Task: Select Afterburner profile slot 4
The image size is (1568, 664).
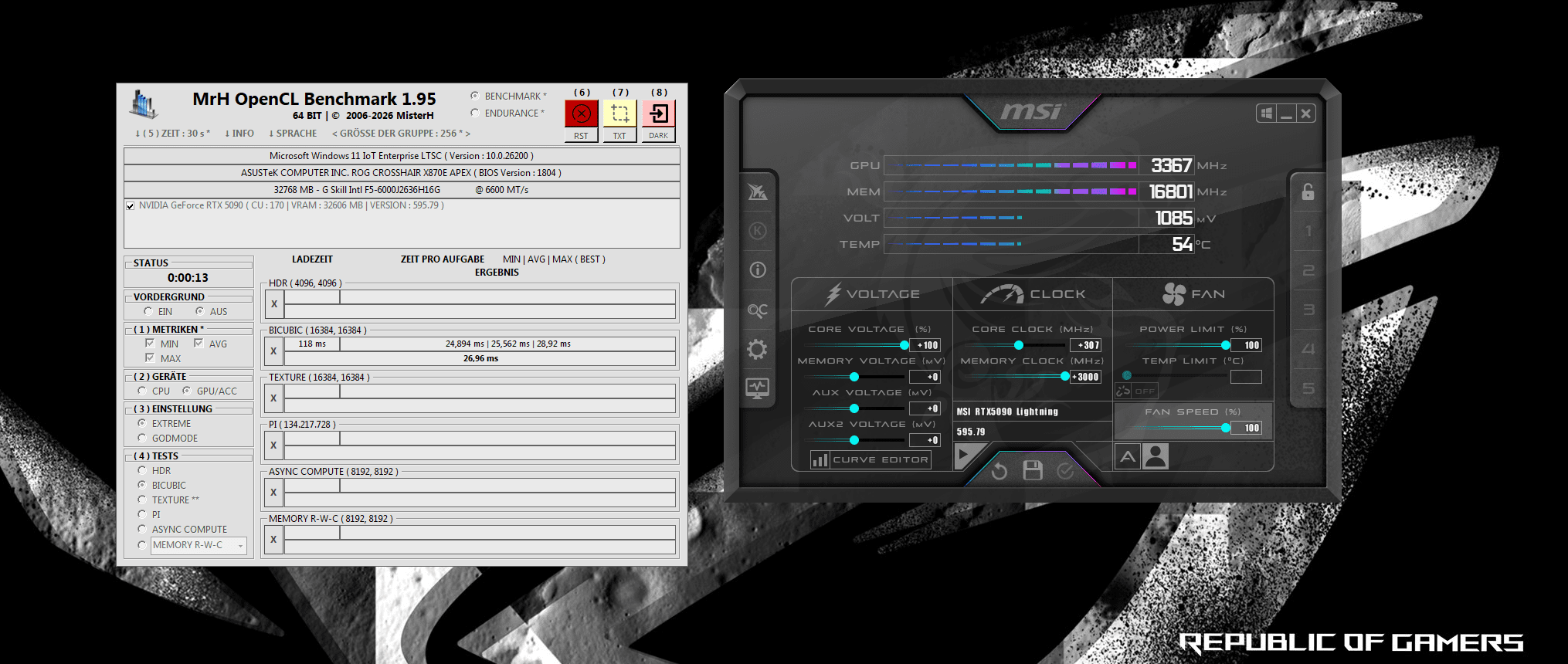Action: 1308,349
